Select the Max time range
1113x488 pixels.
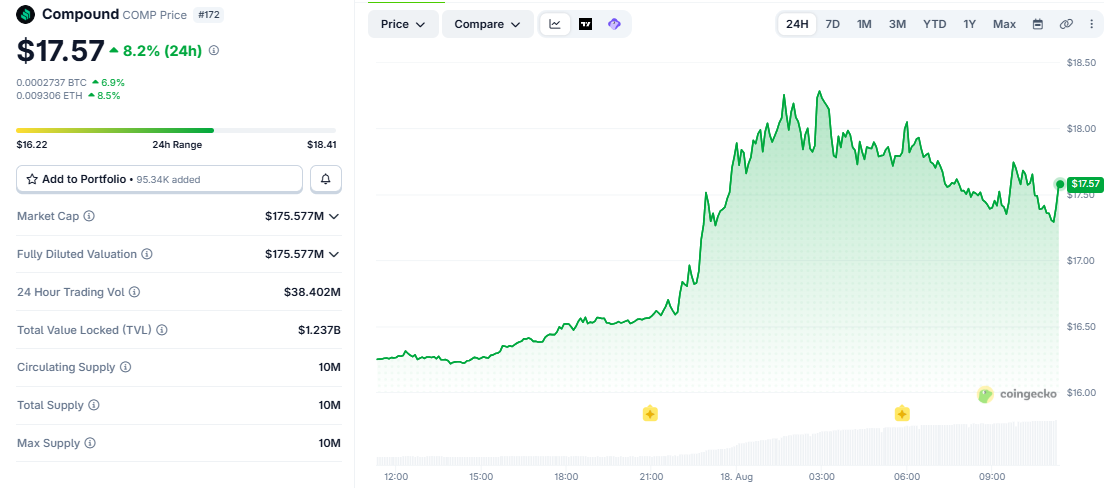1004,24
